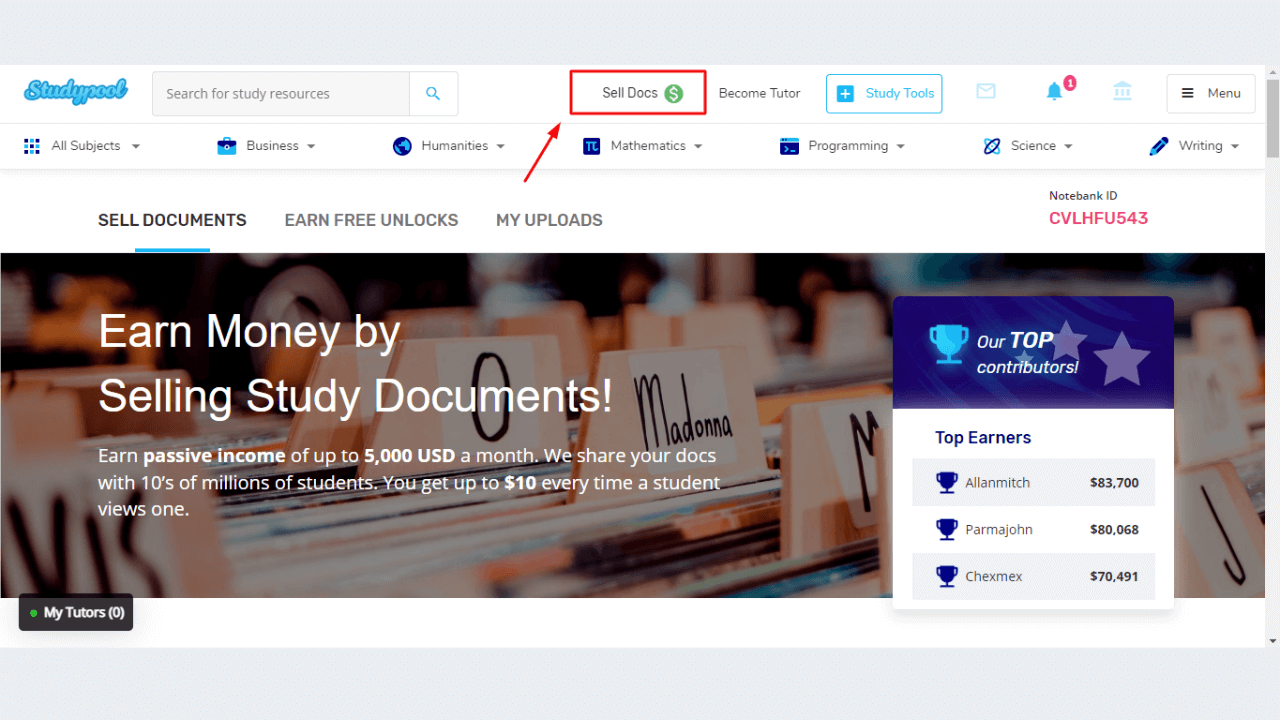
Task: Click the page vertical scrollbar thumb
Action: coord(1272,119)
